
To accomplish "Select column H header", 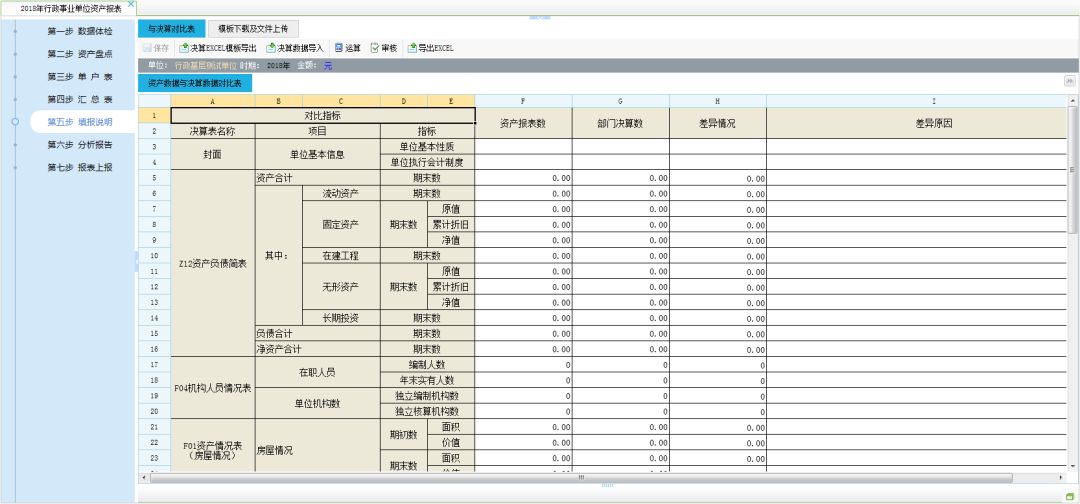I will point(718,101).
